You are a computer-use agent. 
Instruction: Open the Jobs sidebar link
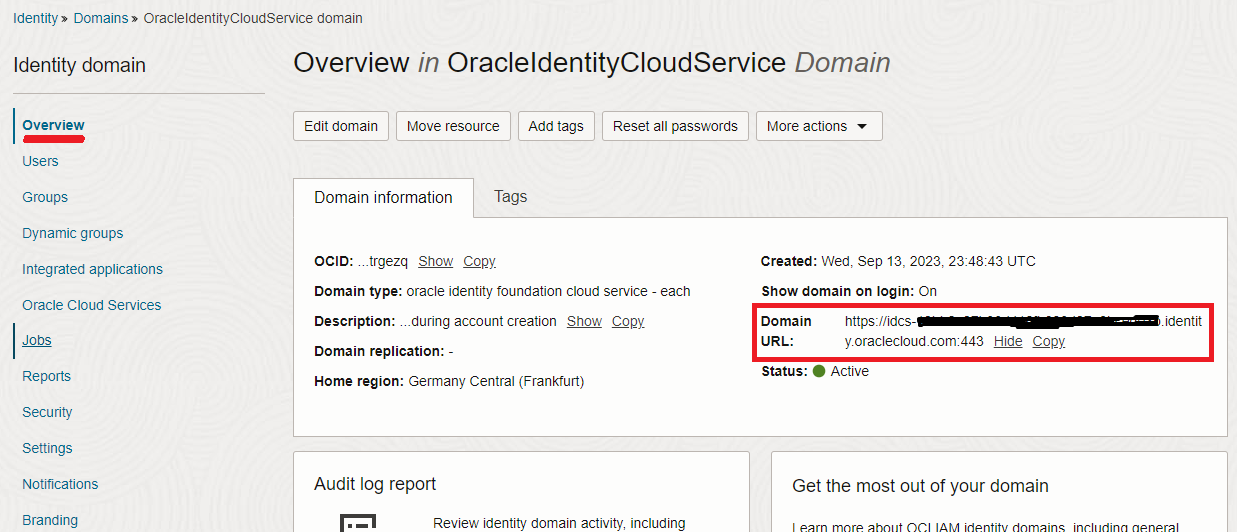coord(37,340)
